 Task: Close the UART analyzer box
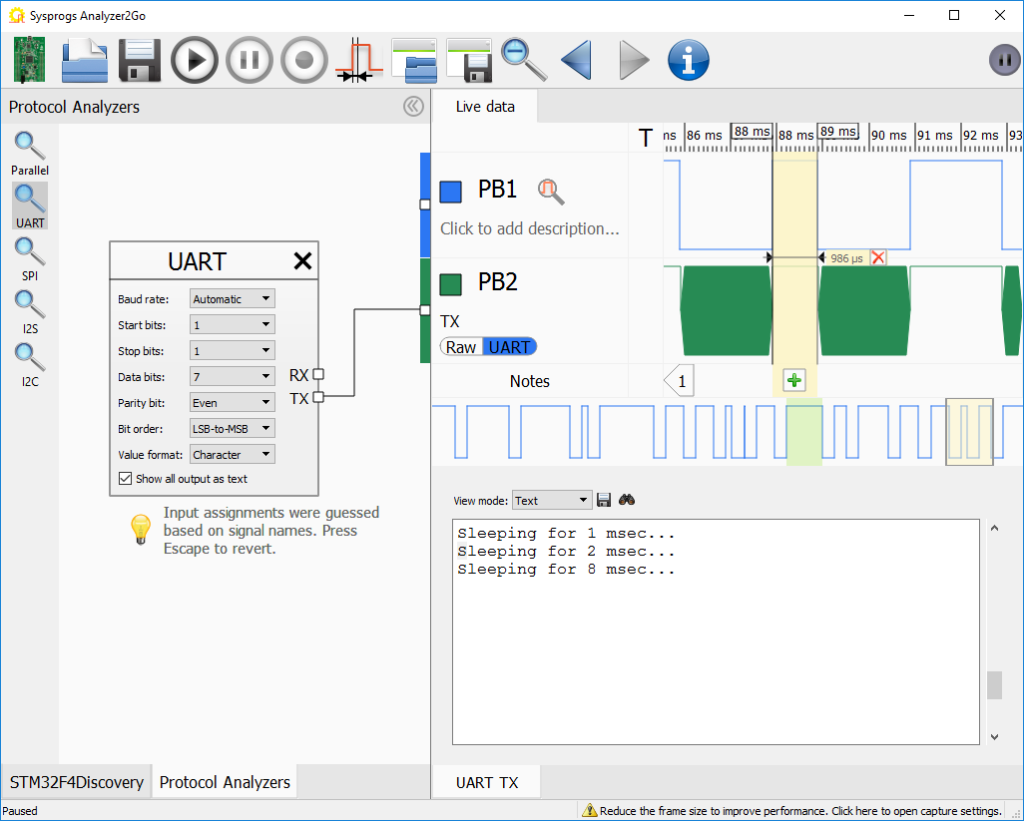click(302, 261)
